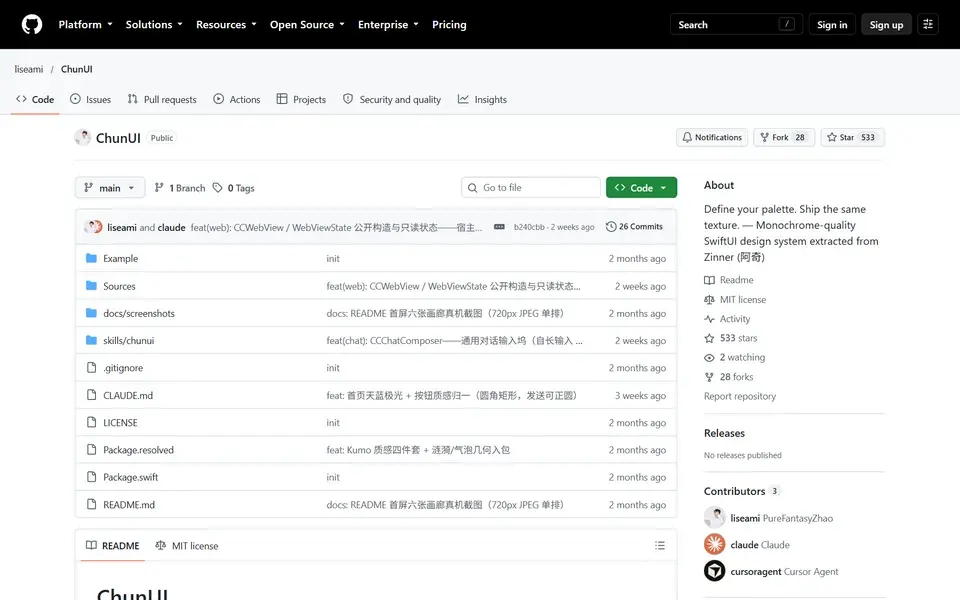Viewport: 960px width, 600px height.
Task: Open the skills/chunui folder name
Action: pyautogui.click(x=129, y=340)
